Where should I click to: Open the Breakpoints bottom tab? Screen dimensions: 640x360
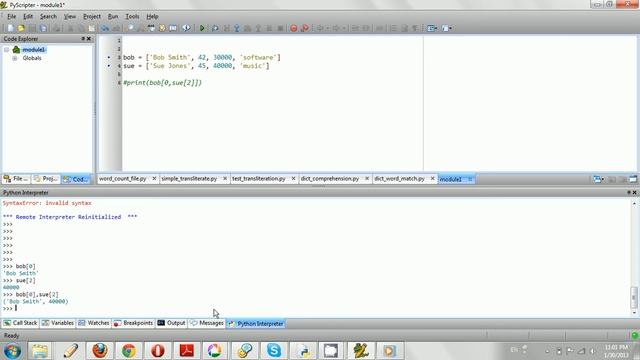tap(133, 323)
